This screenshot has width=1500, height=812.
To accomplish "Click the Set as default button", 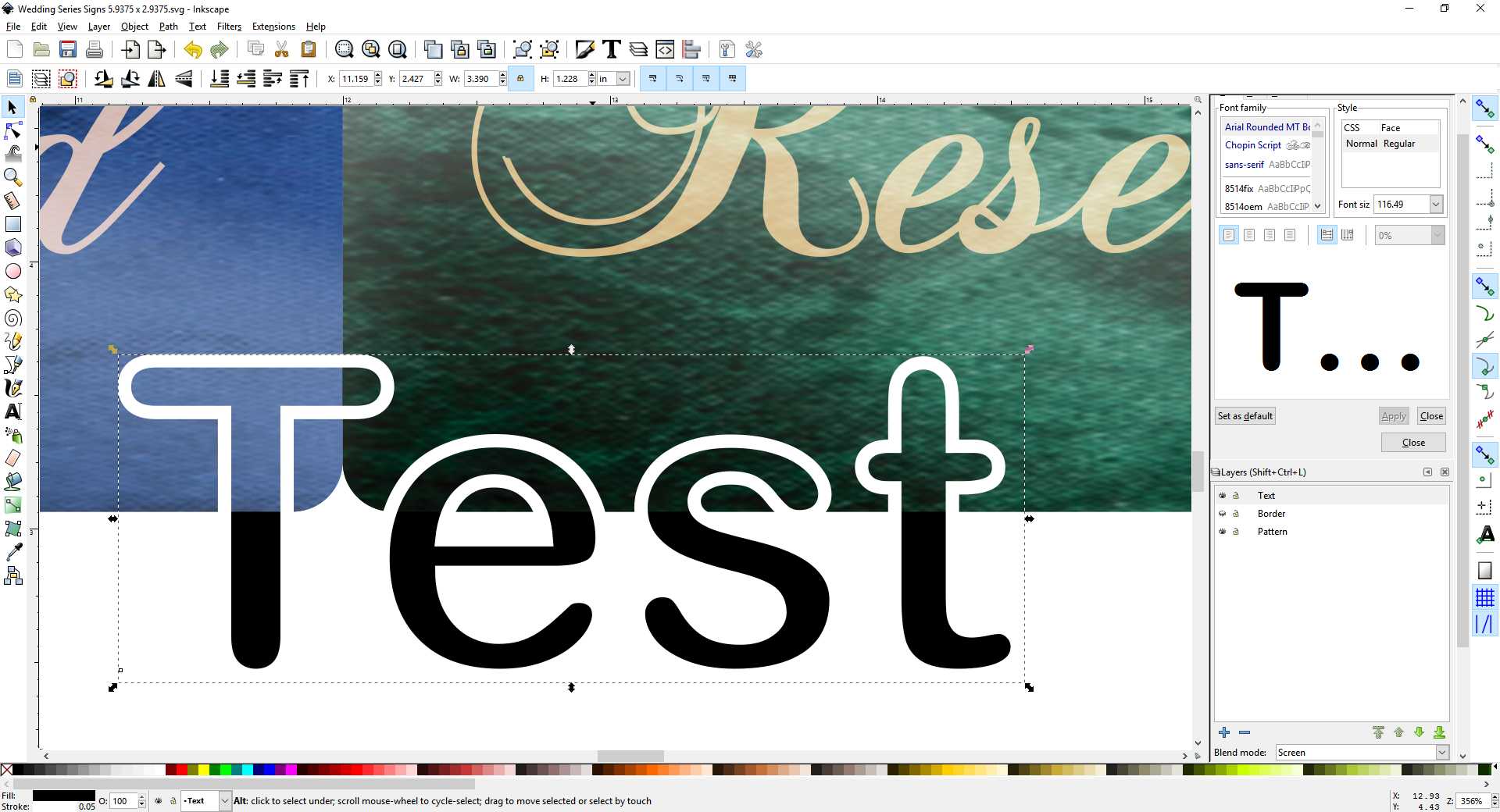I will 1244,415.
